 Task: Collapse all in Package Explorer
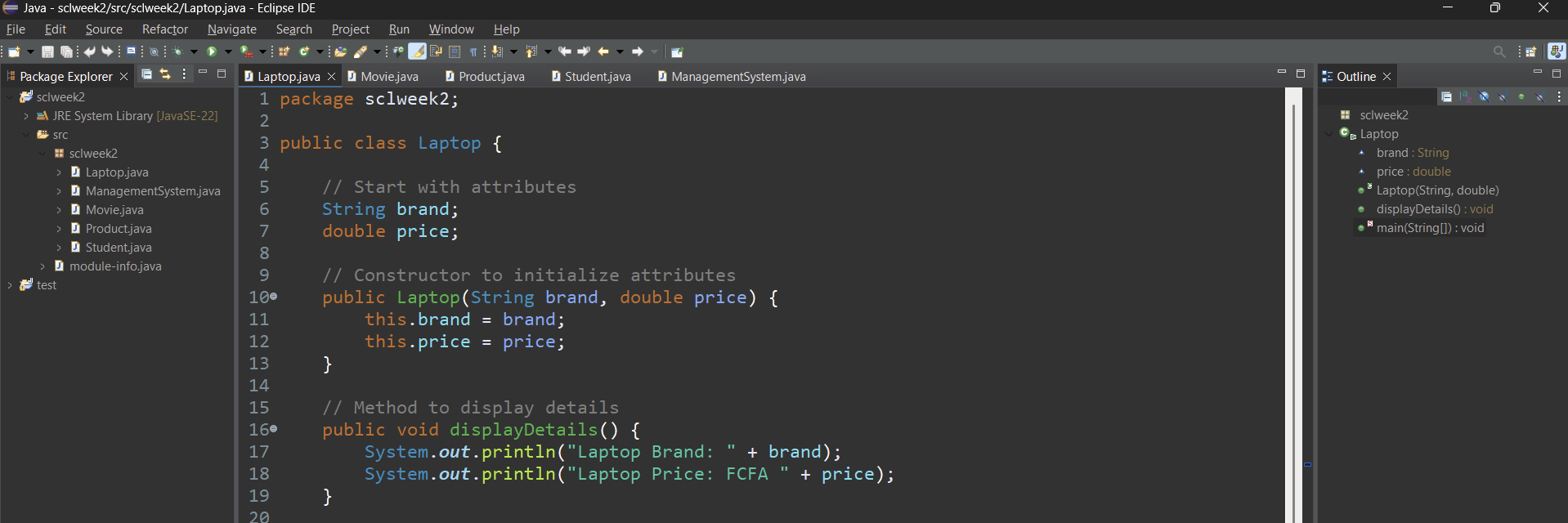[146, 74]
